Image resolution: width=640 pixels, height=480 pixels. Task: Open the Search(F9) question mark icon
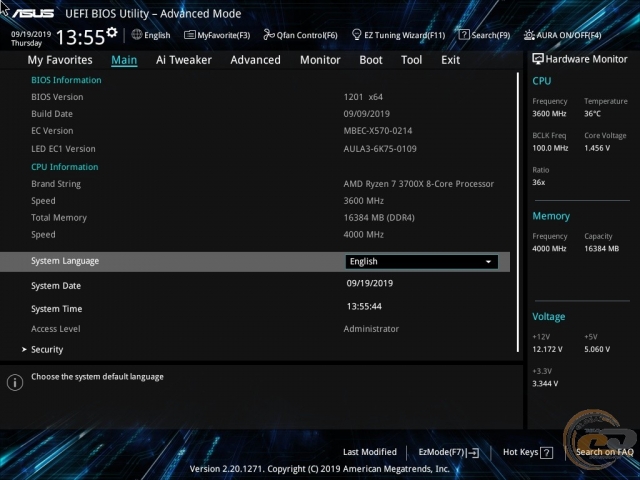point(464,35)
